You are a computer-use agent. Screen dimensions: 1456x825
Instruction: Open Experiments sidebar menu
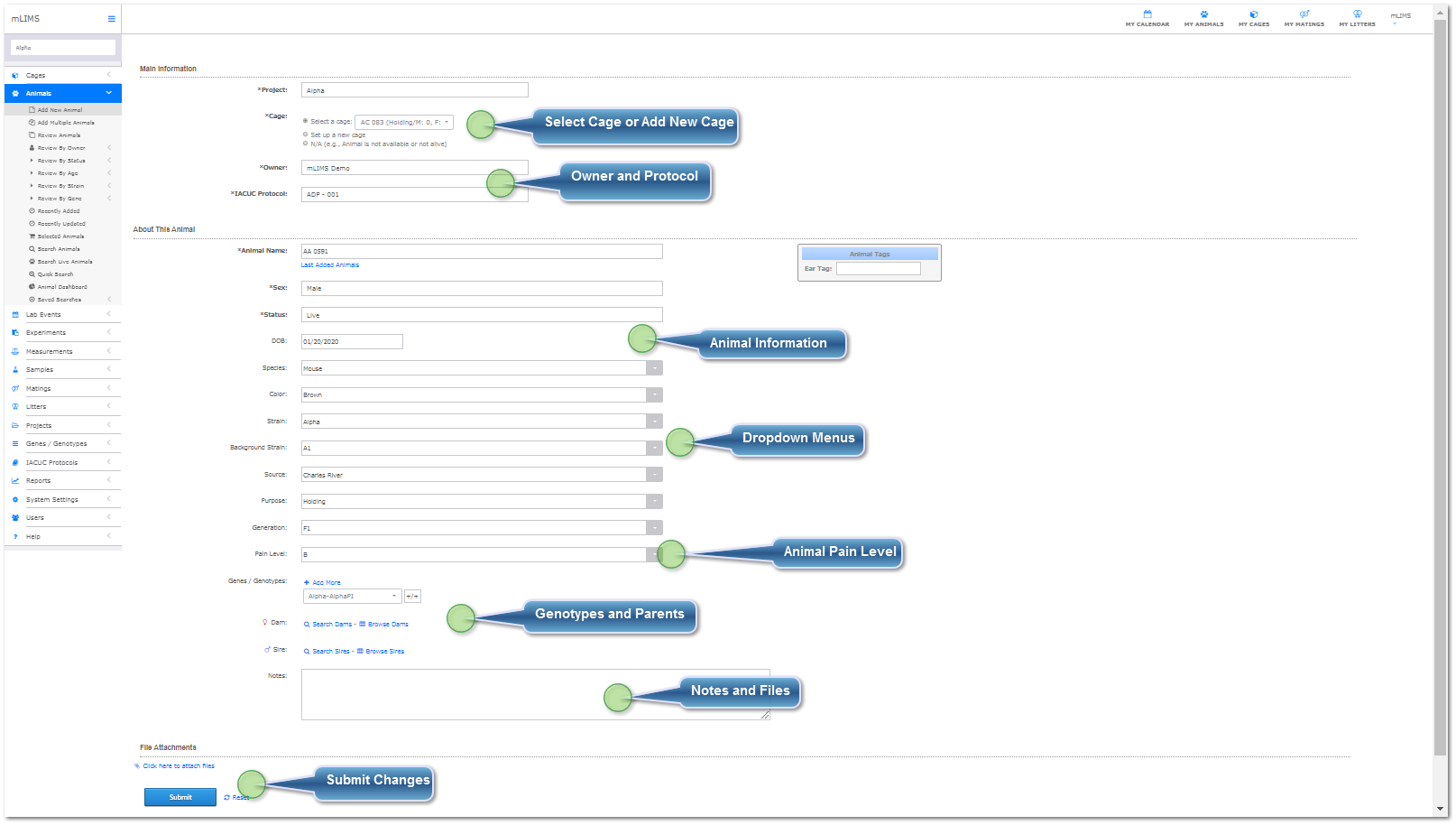pyautogui.click(x=63, y=333)
